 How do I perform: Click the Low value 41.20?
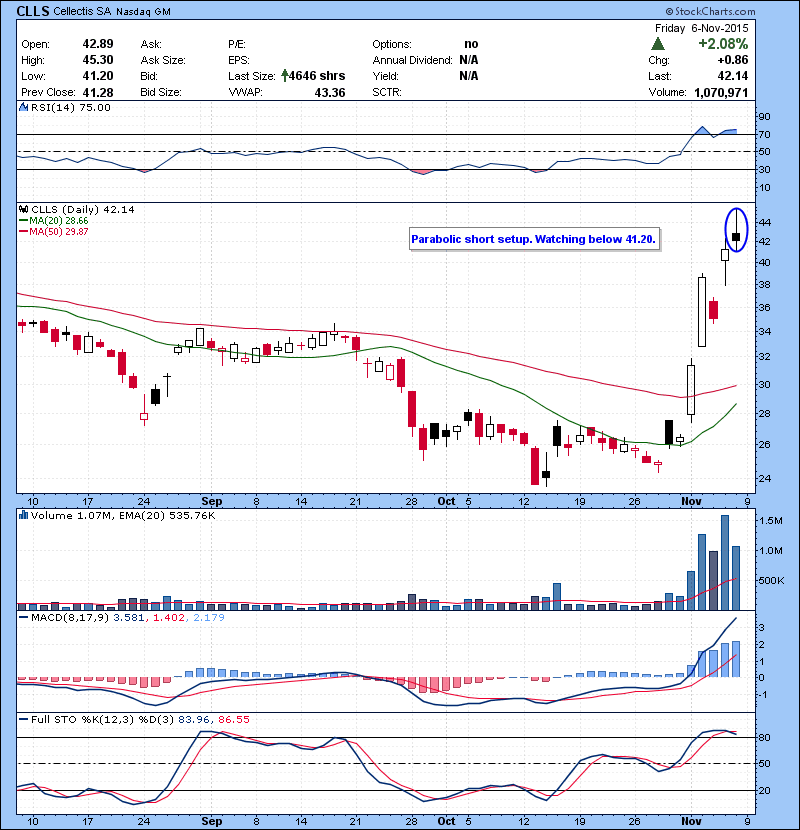click(98, 76)
